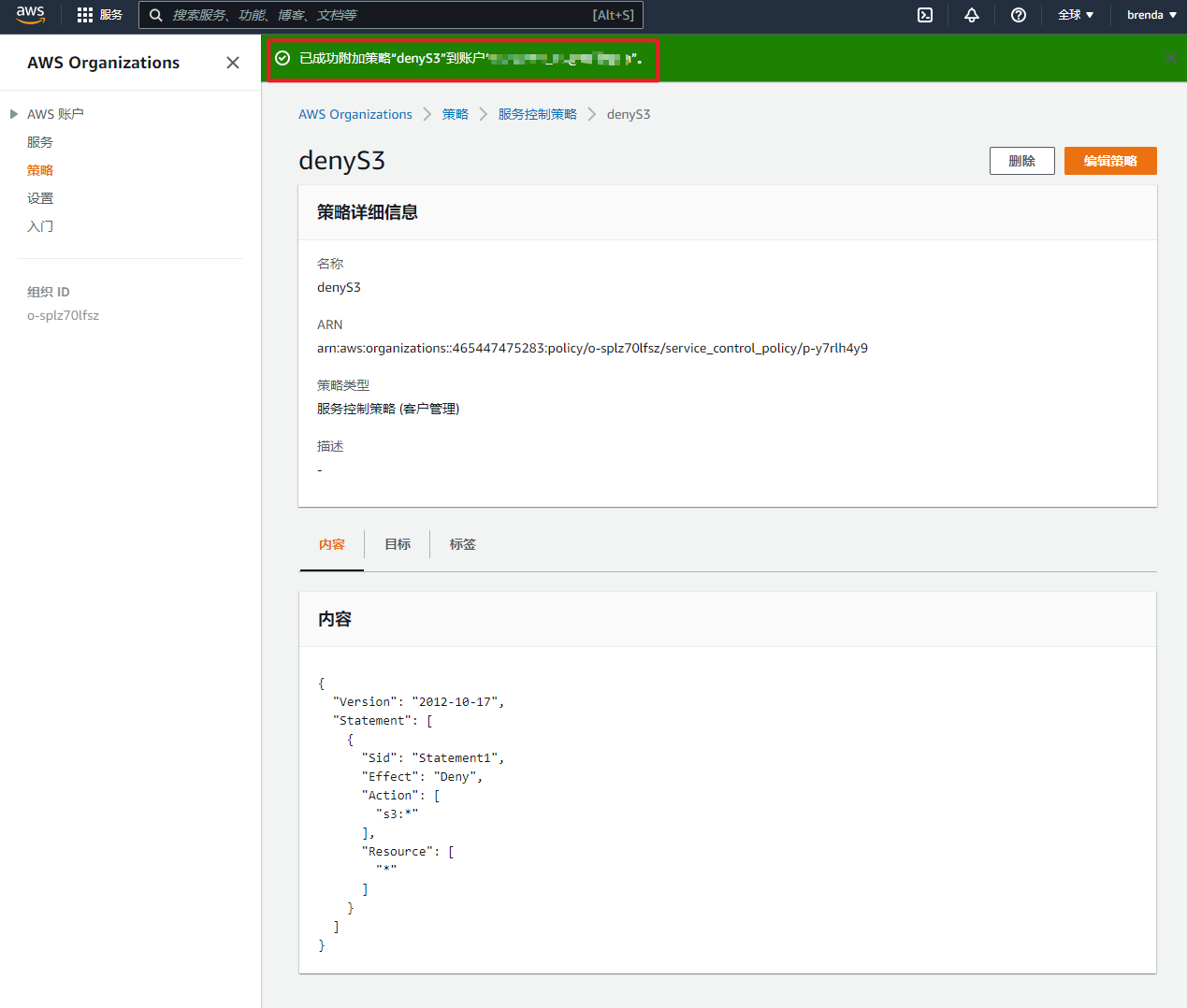Open AWS 账户 in the sidebar
Screen dimensions: 1187x1008
[x=55, y=114]
